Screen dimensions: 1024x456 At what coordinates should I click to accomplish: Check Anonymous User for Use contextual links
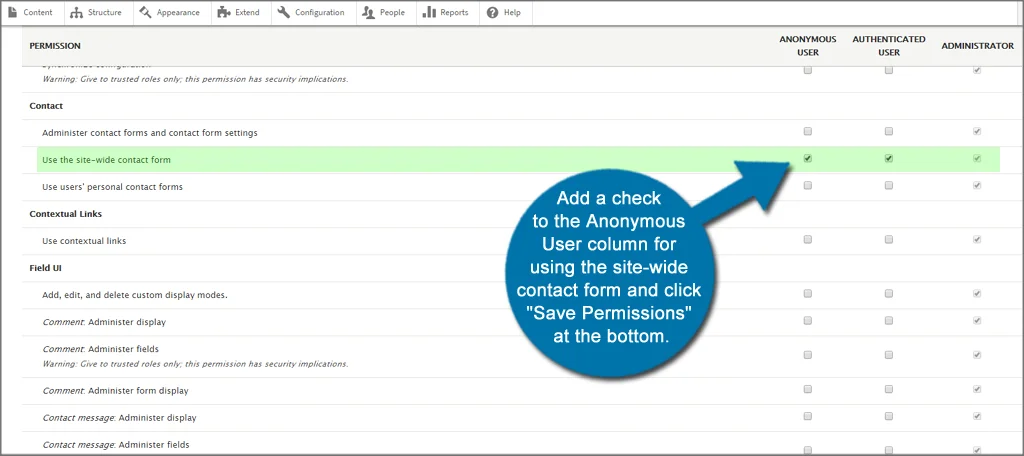(808, 240)
